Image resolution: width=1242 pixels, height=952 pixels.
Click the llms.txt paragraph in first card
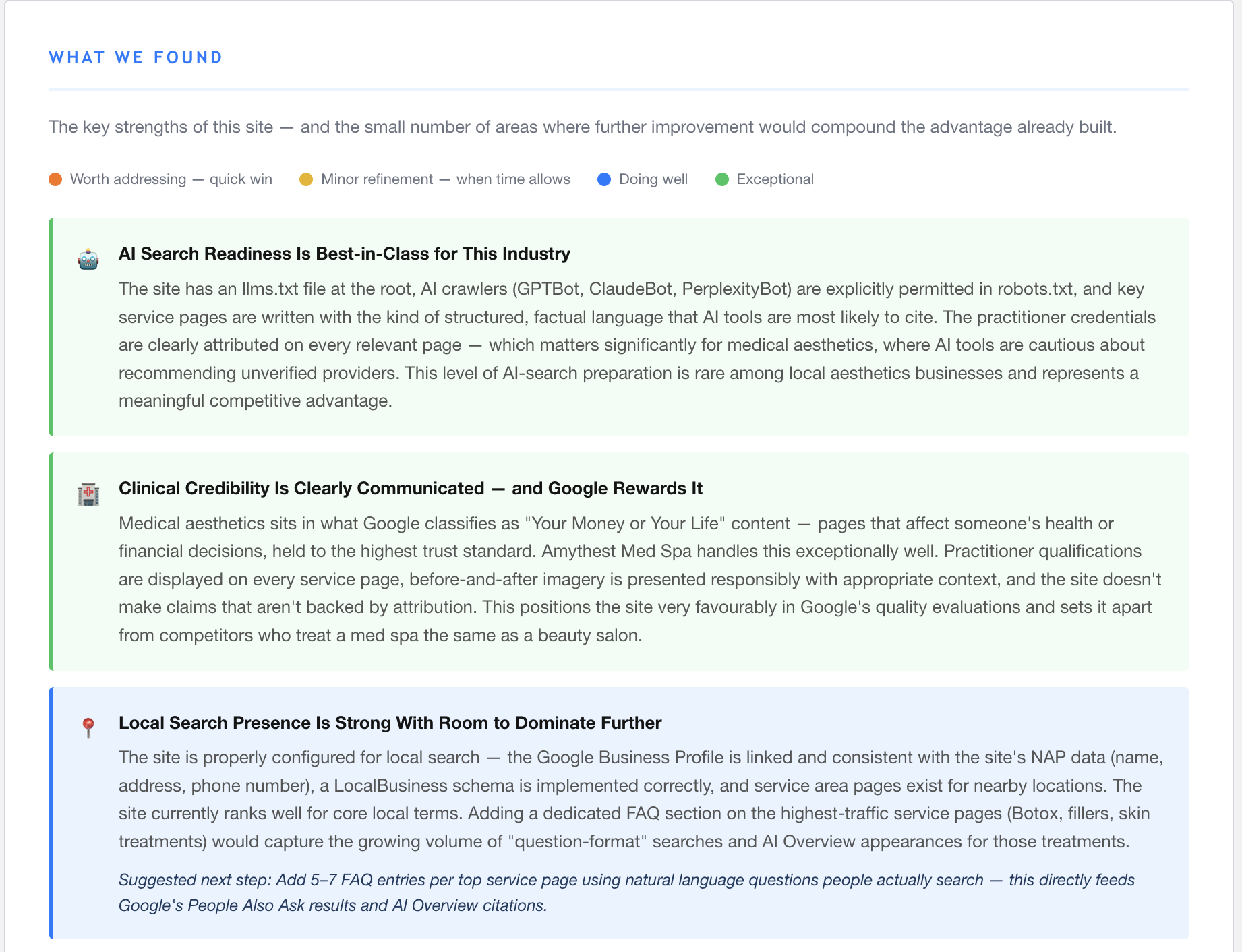[638, 345]
